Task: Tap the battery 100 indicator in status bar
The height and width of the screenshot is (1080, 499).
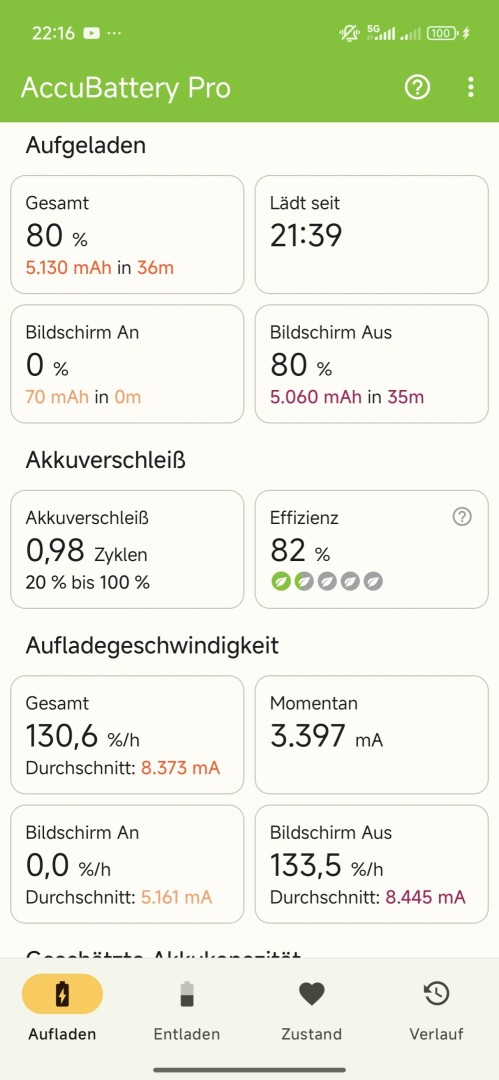Action: [441, 32]
